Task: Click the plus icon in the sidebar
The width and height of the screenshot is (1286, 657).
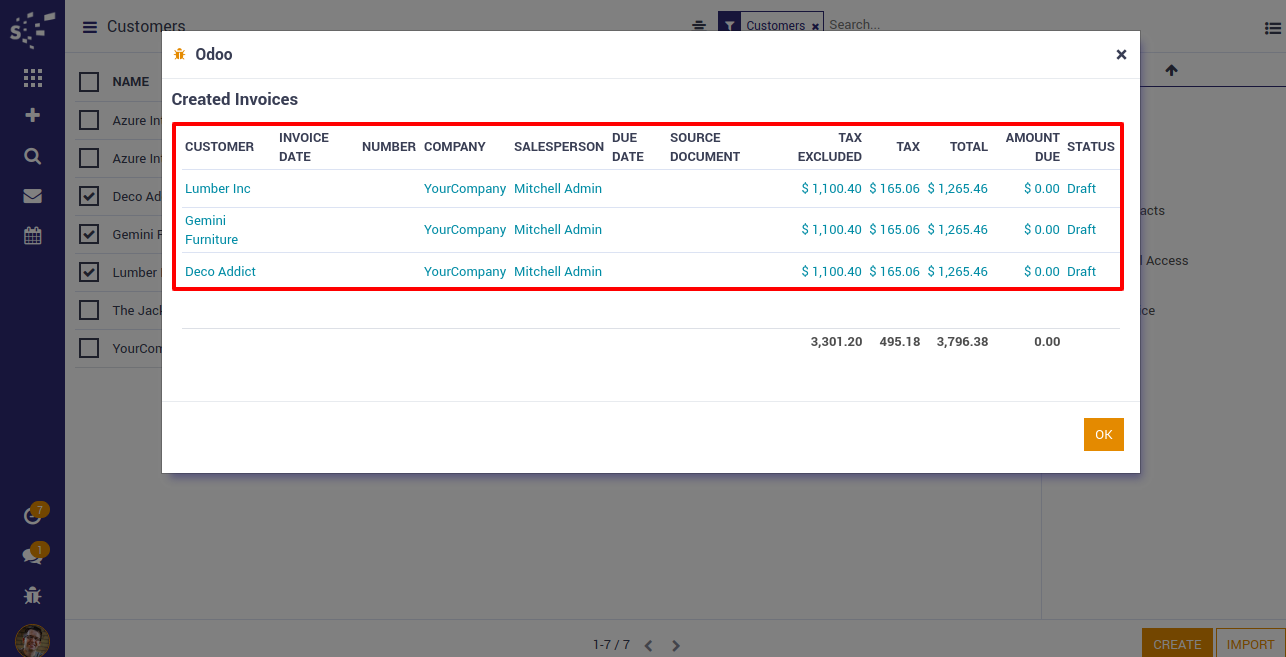Action: point(32,115)
